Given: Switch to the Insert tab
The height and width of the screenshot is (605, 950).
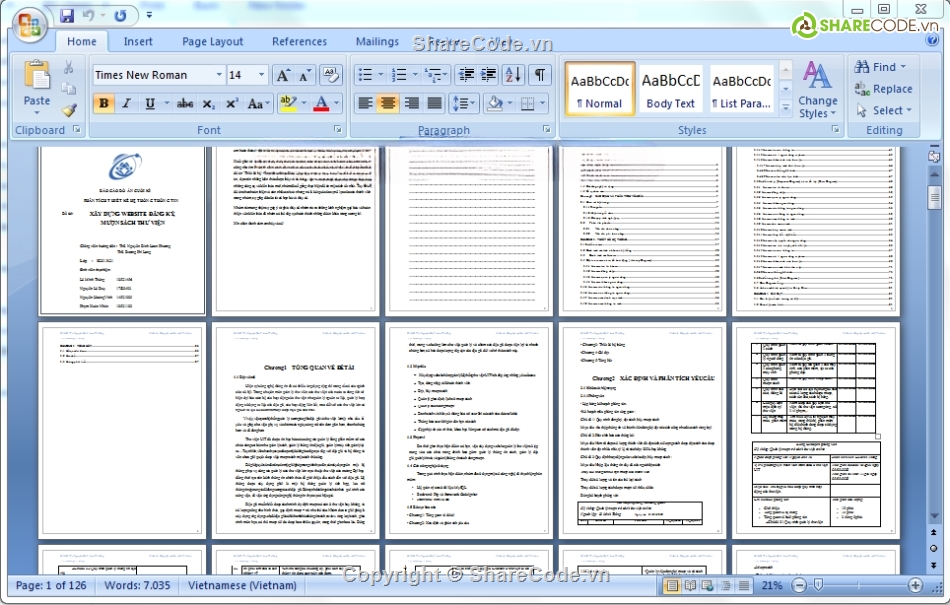Looking at the screenshot, I should 138,41.
